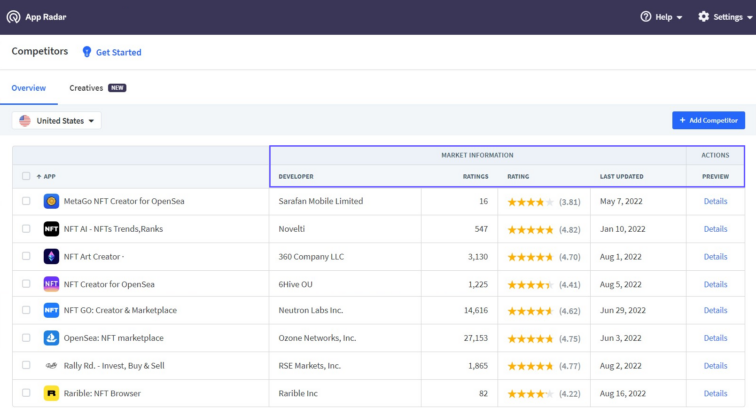Open Details for NFT Art Creator
Screen dimensions: 756x416
pyautogui.click(x=715, y=256)
